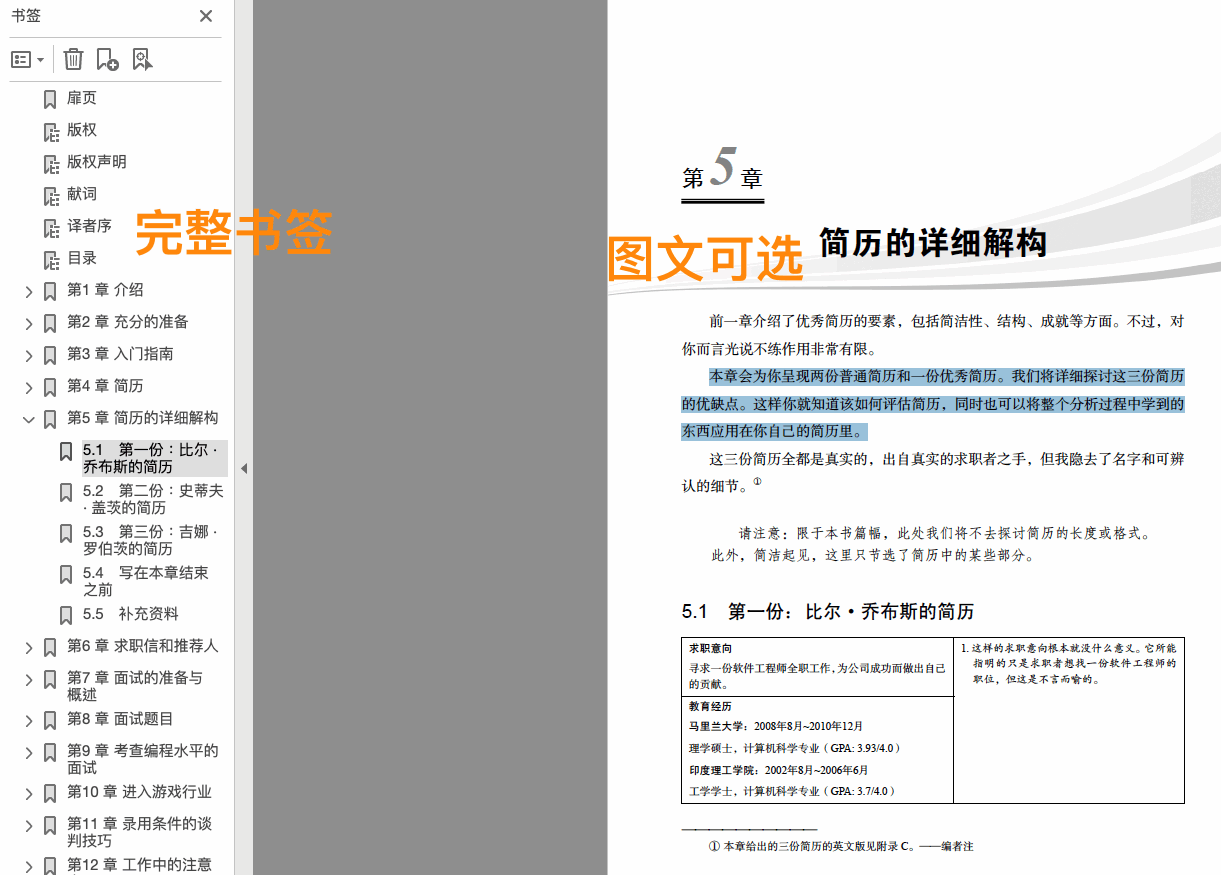Collapse 第5章 简历的详细解构 chapter
The width and height of the screenshot is (1221, 875).
(29, 418)
